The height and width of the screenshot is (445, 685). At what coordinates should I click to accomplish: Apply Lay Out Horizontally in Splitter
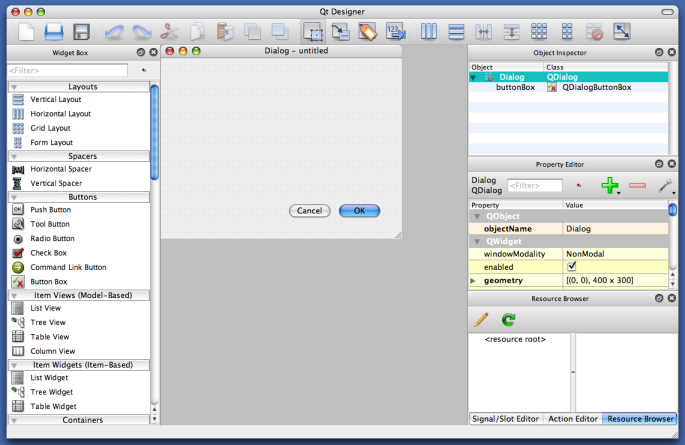484,32
